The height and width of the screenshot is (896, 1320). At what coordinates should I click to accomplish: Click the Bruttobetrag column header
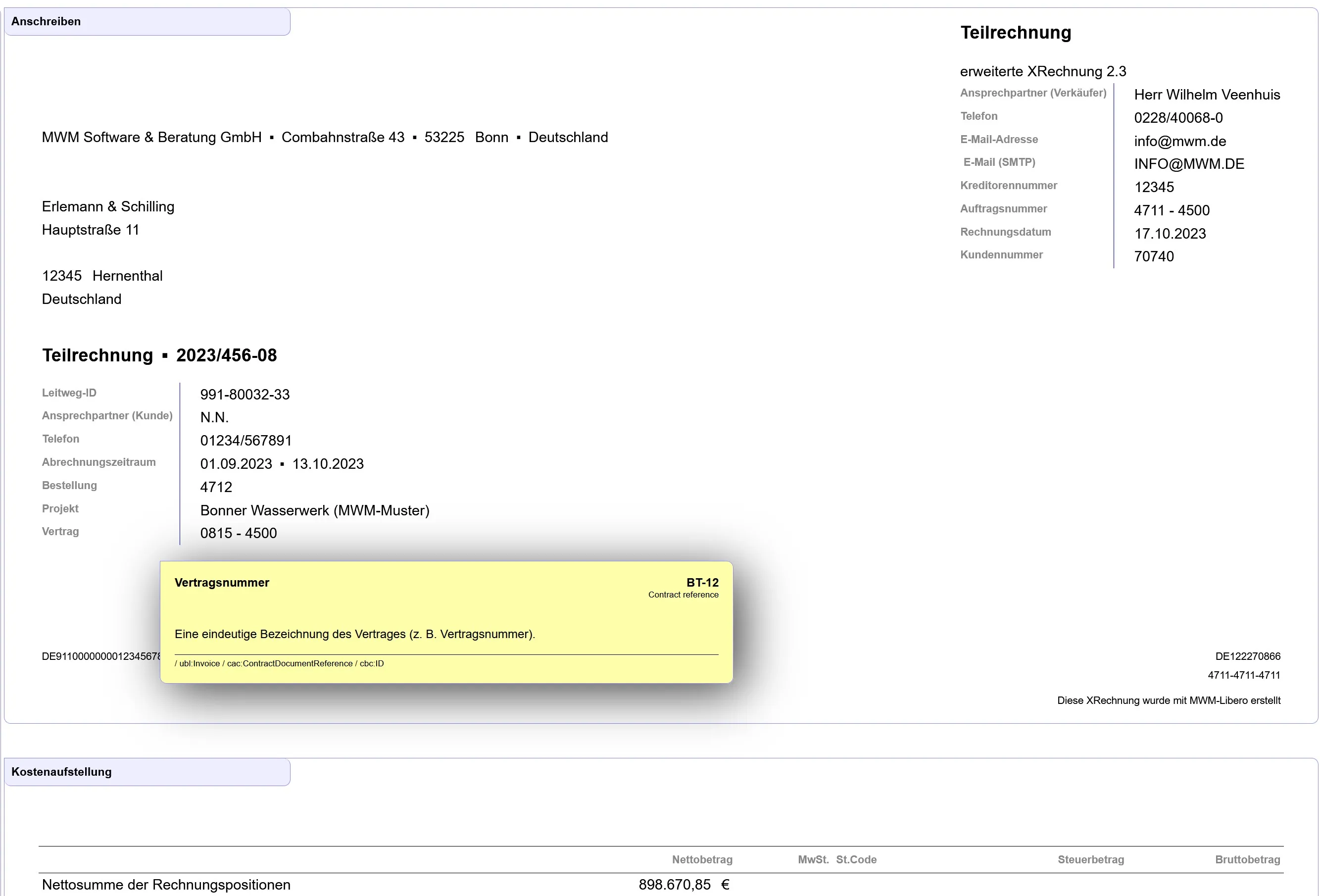pos(1248,860)
